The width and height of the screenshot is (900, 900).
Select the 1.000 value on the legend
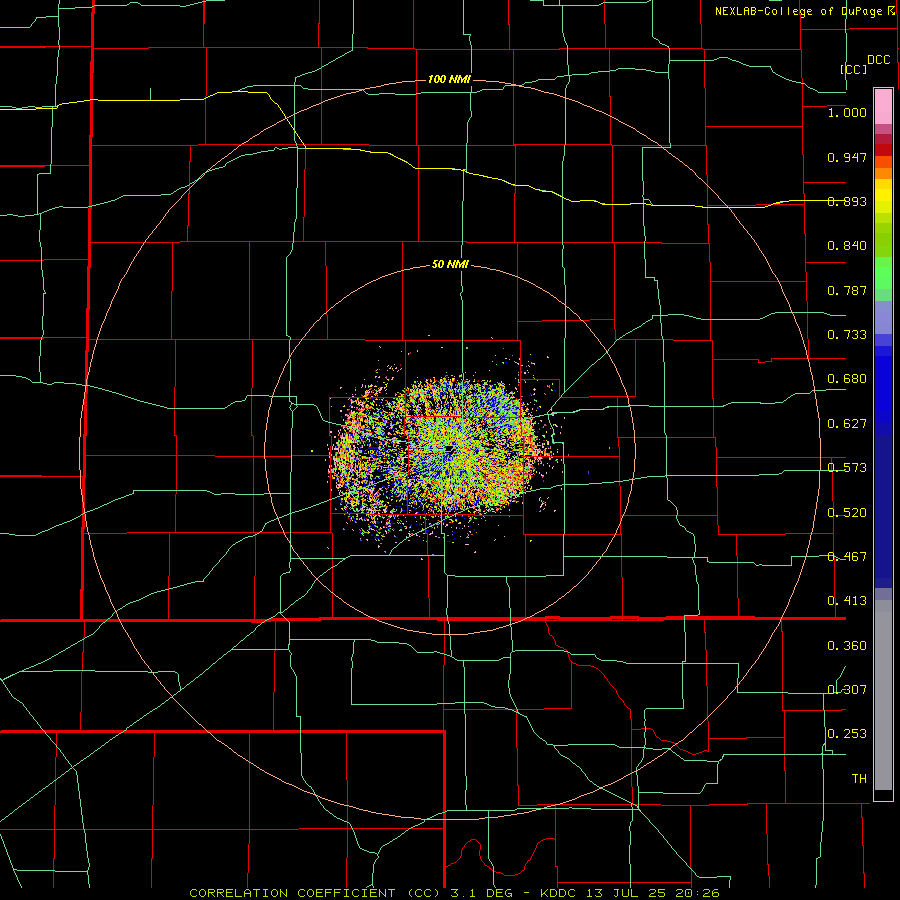click(847, 112)
